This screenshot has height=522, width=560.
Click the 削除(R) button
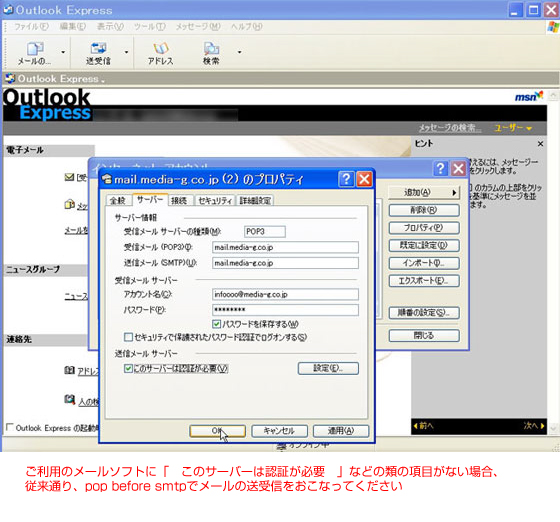424,210
